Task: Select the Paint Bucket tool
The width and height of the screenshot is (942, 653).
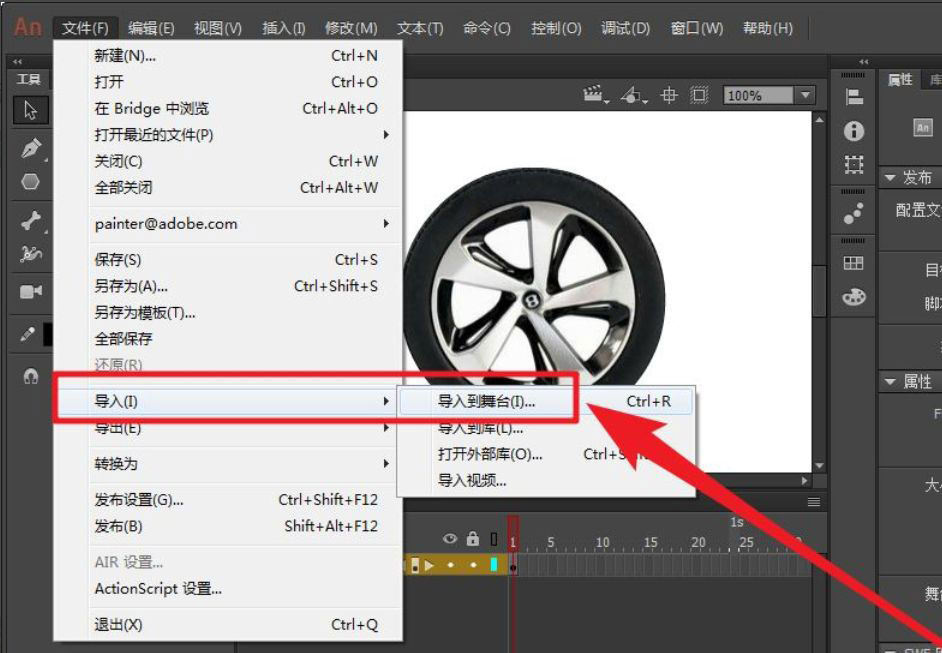Action: (x=30, y=255)
